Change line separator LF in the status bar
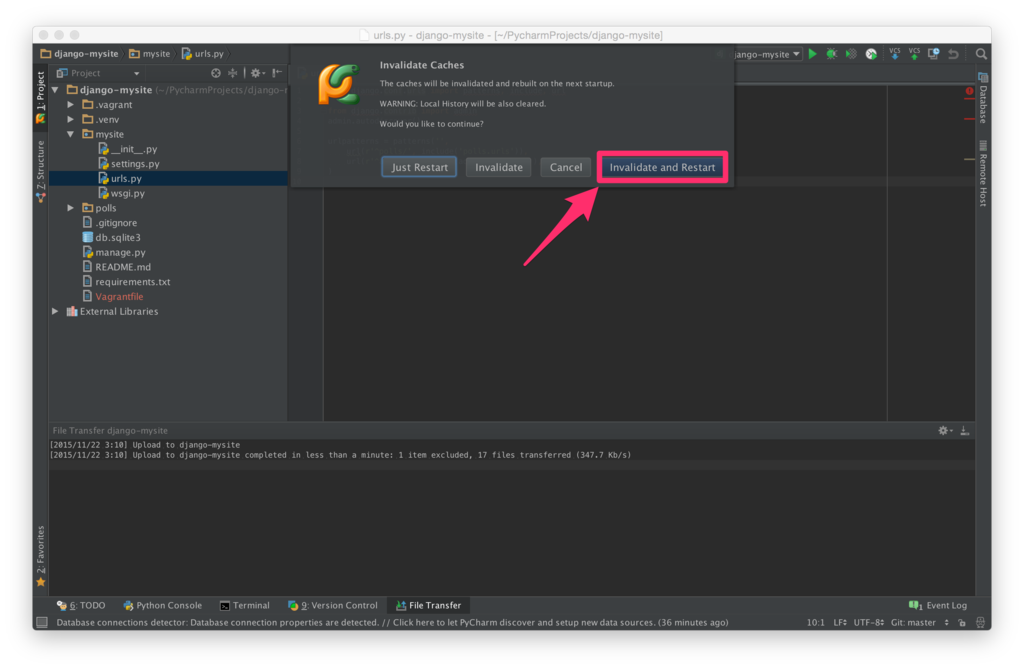This screenshot has width=1024, height=669. tap(840, 623)
